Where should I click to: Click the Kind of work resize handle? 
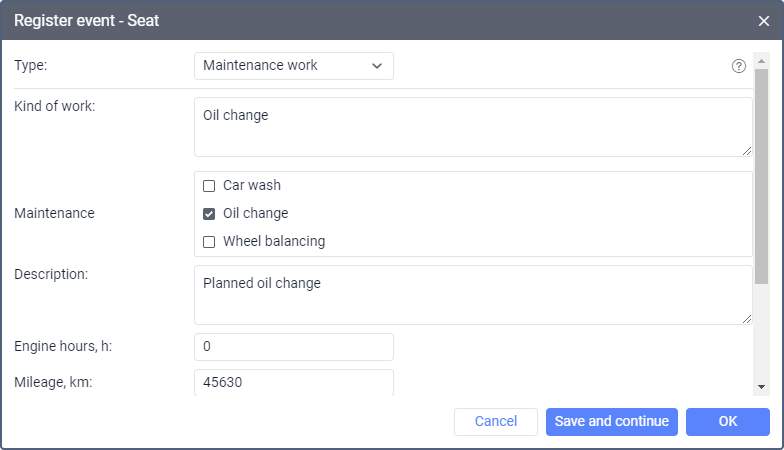click(x=746, y=151)
